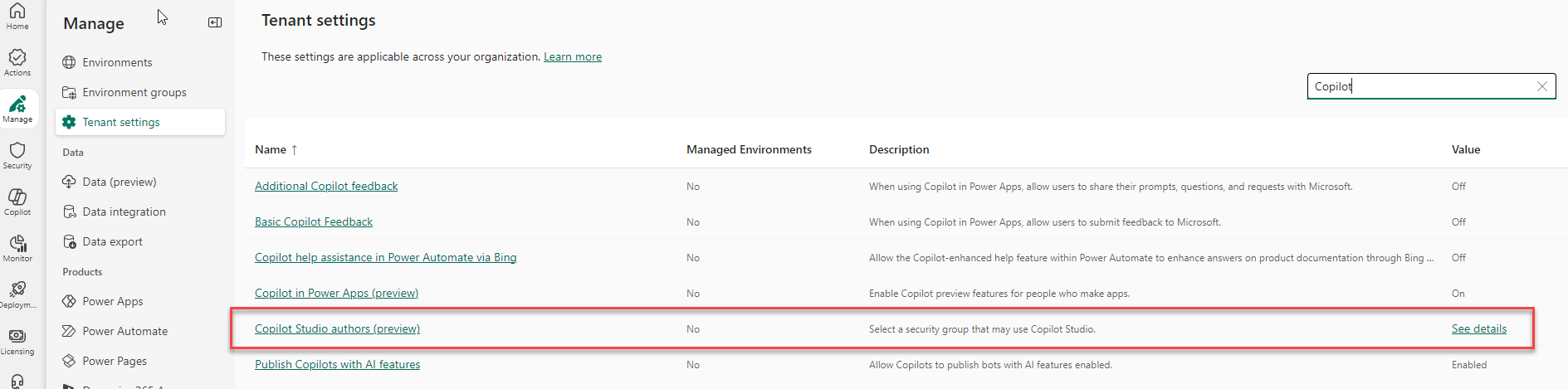The height and width of the screenshot is (389, 1568).
Task: Click the Power Apps icon
Action: (69, 301)
